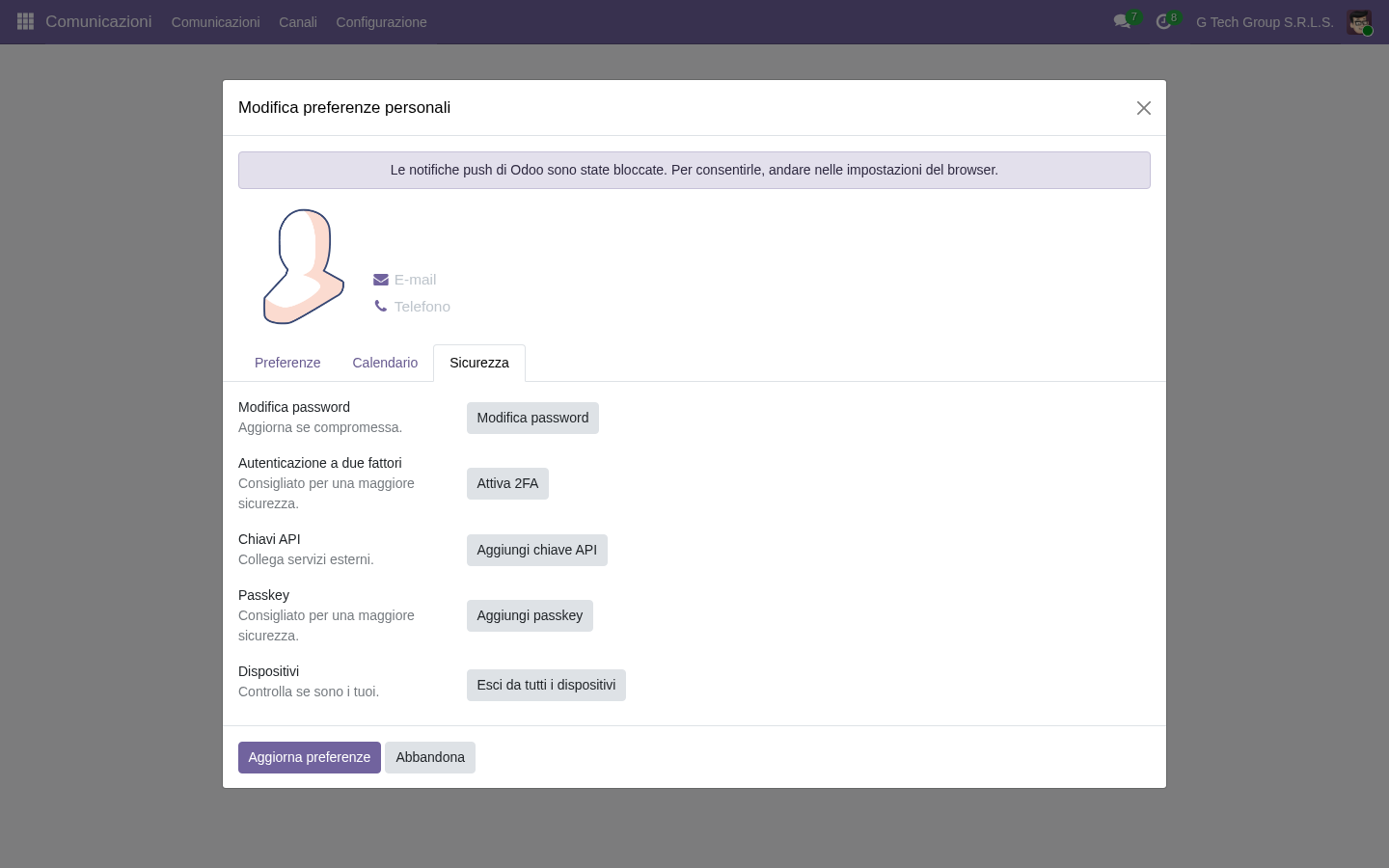Click 'Controlla se sono i tuoi.' text
Image resolution: width=1389 pixels, height=868 pixels.
pyautogui.click(x=309, y=692)
